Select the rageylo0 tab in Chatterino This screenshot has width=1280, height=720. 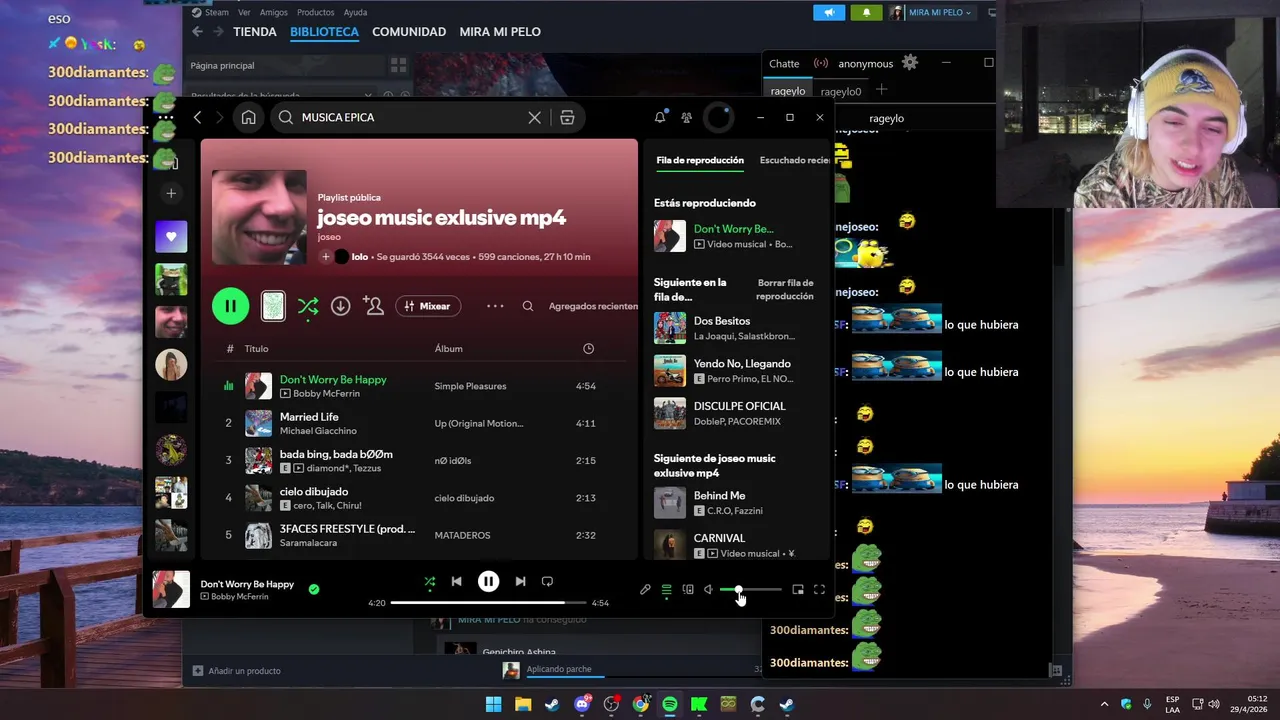pyautogui.click(x=841, y=91)
